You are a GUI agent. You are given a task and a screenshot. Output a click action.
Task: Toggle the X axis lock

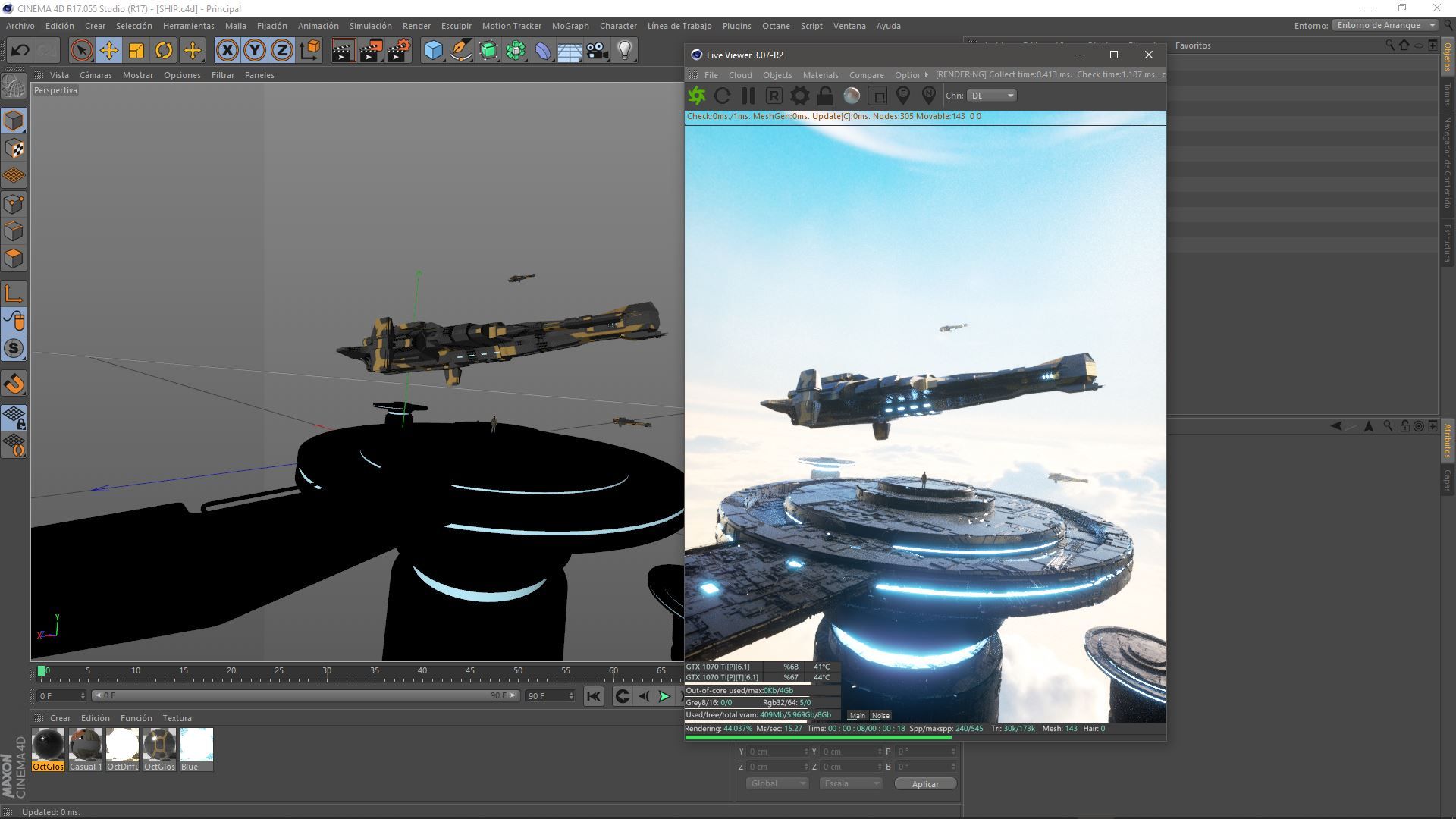coord(227,51)
